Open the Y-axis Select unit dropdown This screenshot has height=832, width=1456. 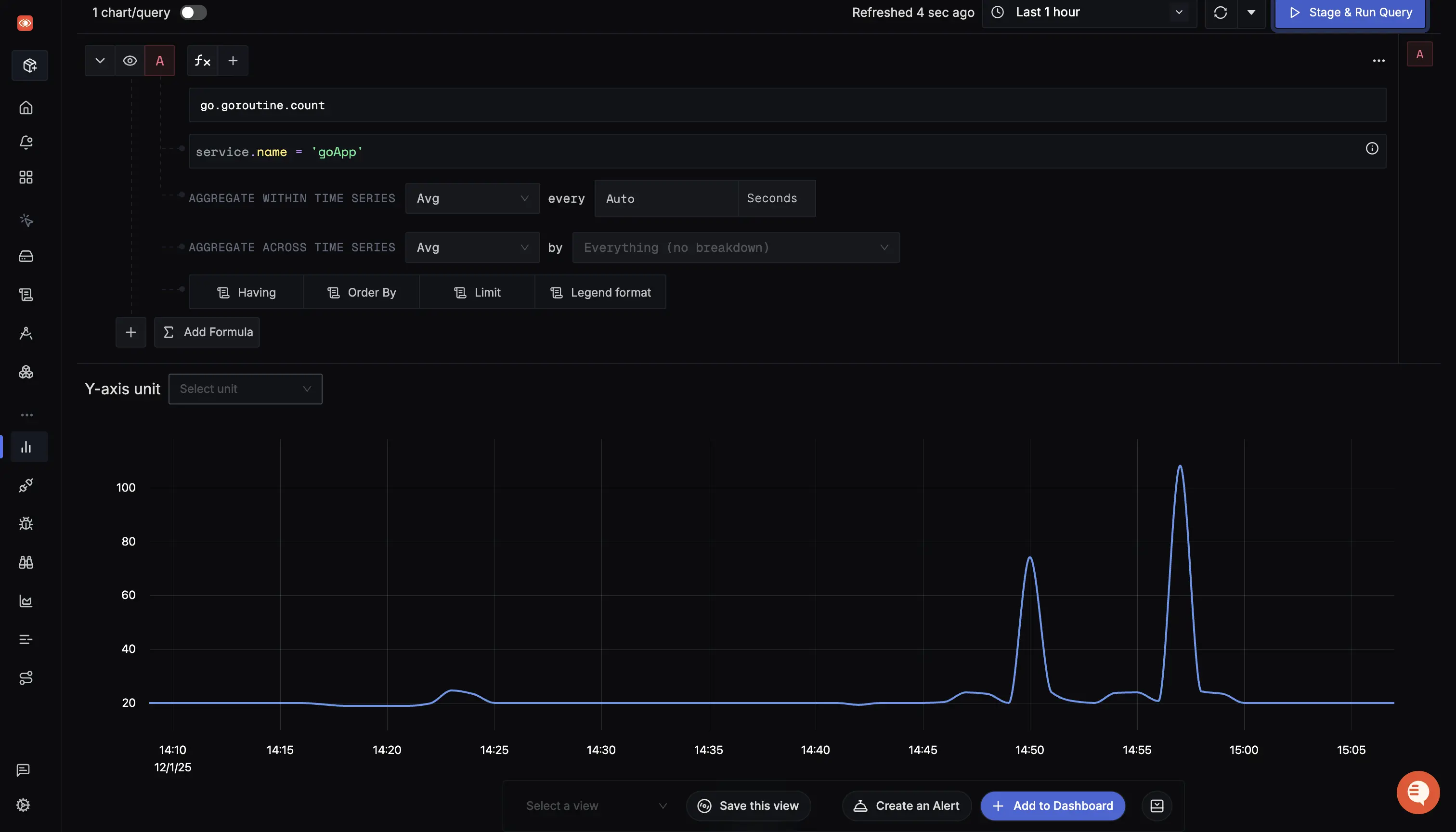point(245,389)
